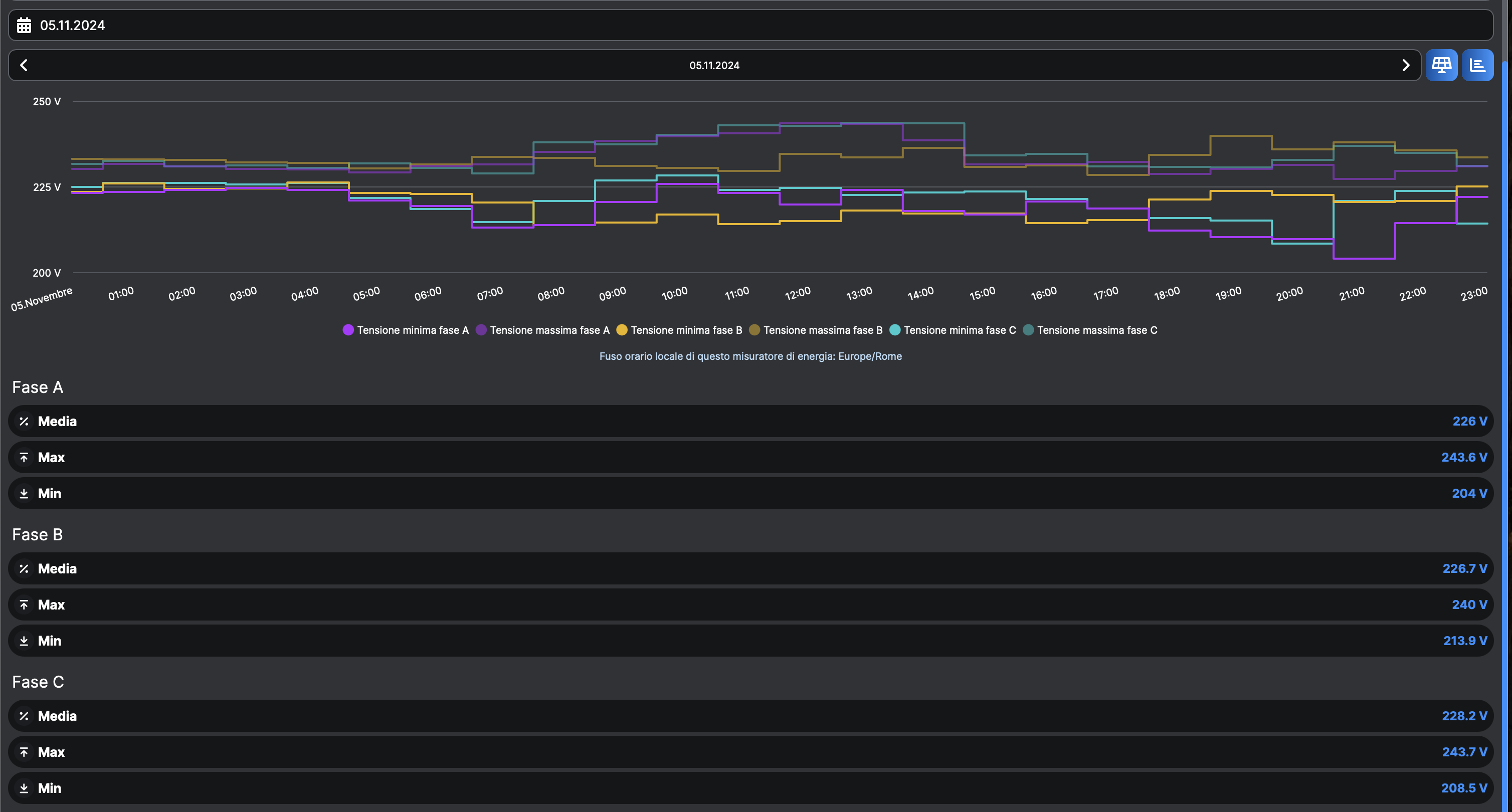Toggle Tensione massima fase B legend
Image resolution: width=1512 pixels, height=812 pixels.
[x=816, y=330]
